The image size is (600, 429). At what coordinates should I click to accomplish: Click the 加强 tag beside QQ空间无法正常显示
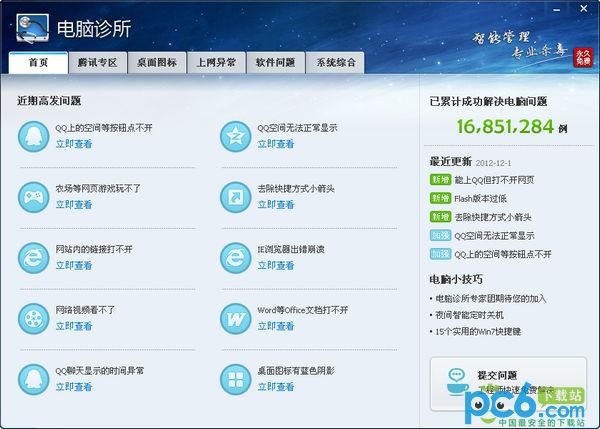tap(440, 235)
